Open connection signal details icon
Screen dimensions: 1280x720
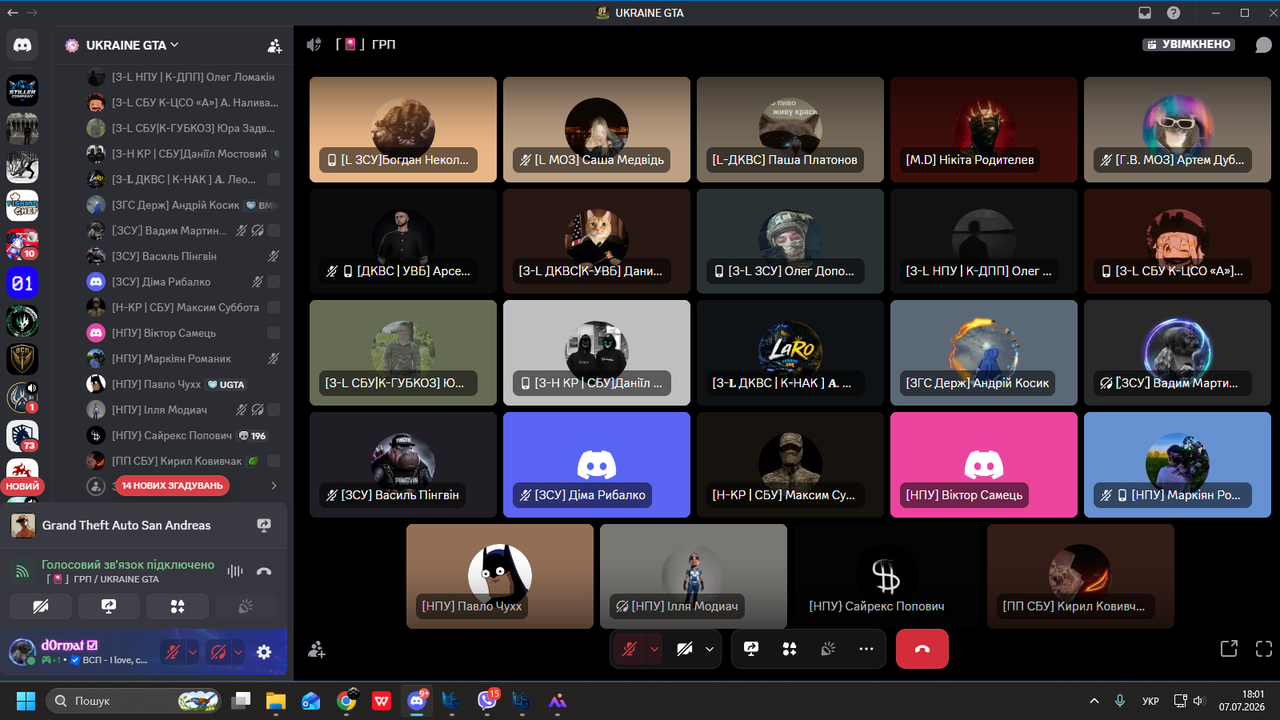[x=21, y=571]
